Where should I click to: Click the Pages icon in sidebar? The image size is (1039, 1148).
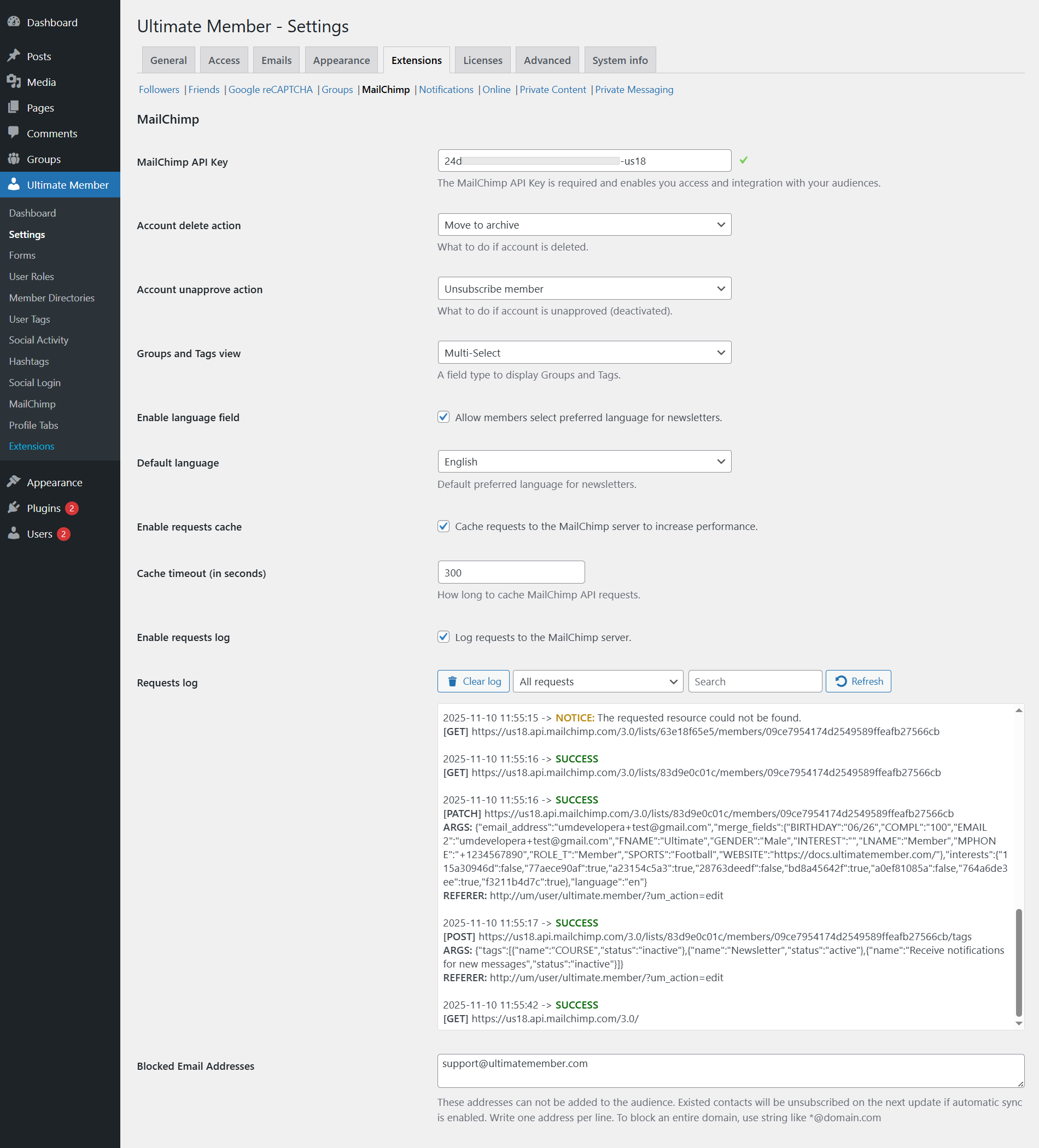(14, 107)
